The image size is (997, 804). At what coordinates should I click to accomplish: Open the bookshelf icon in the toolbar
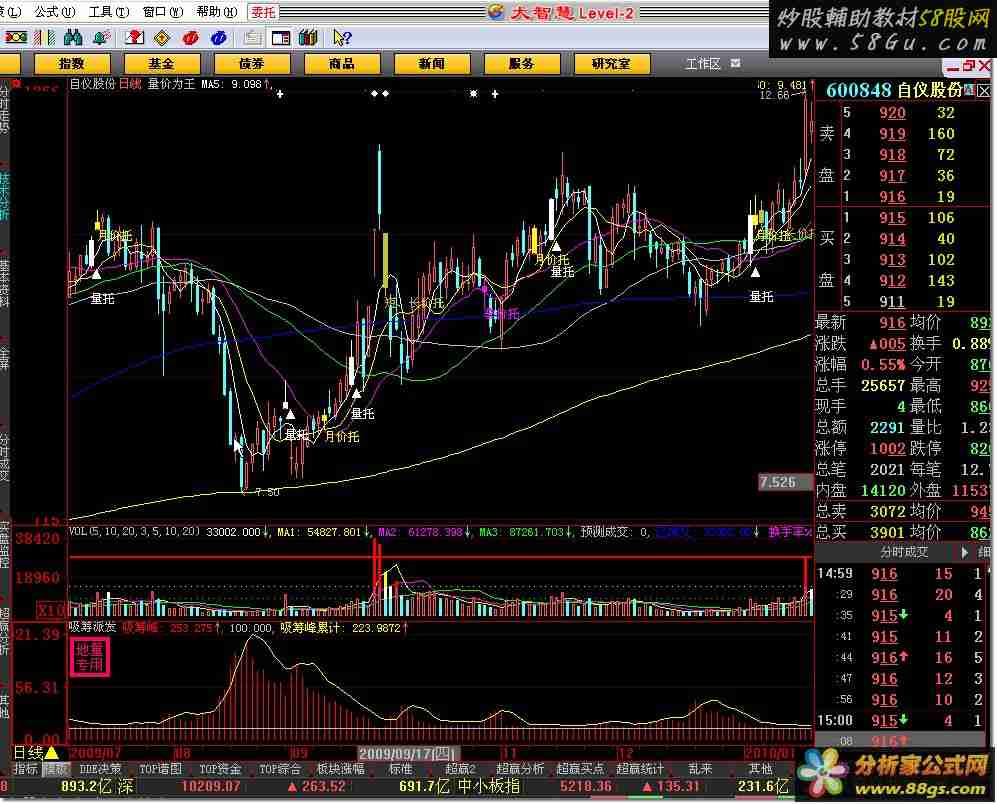click(x=308, y=38)
